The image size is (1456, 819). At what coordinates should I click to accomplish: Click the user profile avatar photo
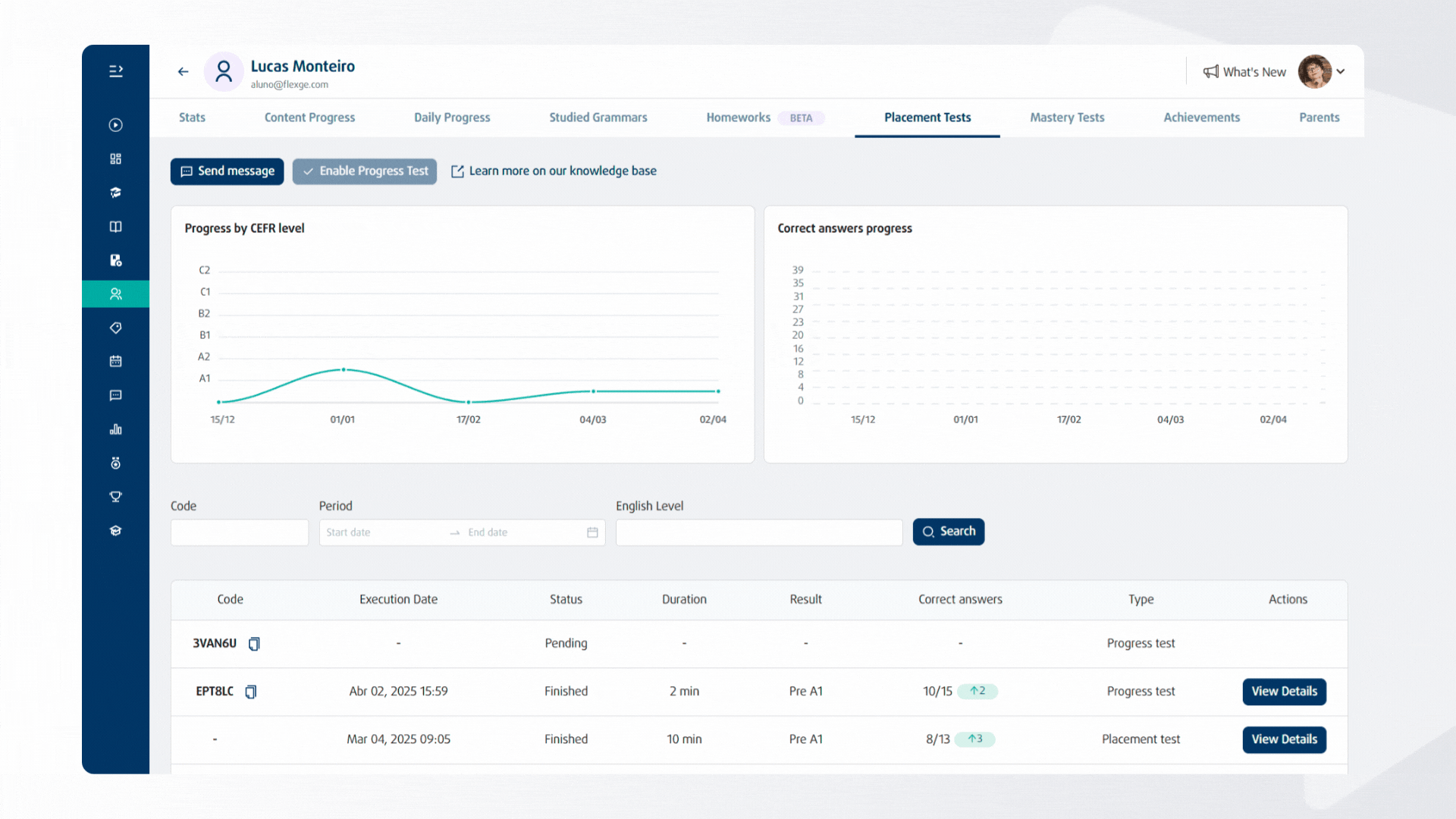click(1315, 72)
